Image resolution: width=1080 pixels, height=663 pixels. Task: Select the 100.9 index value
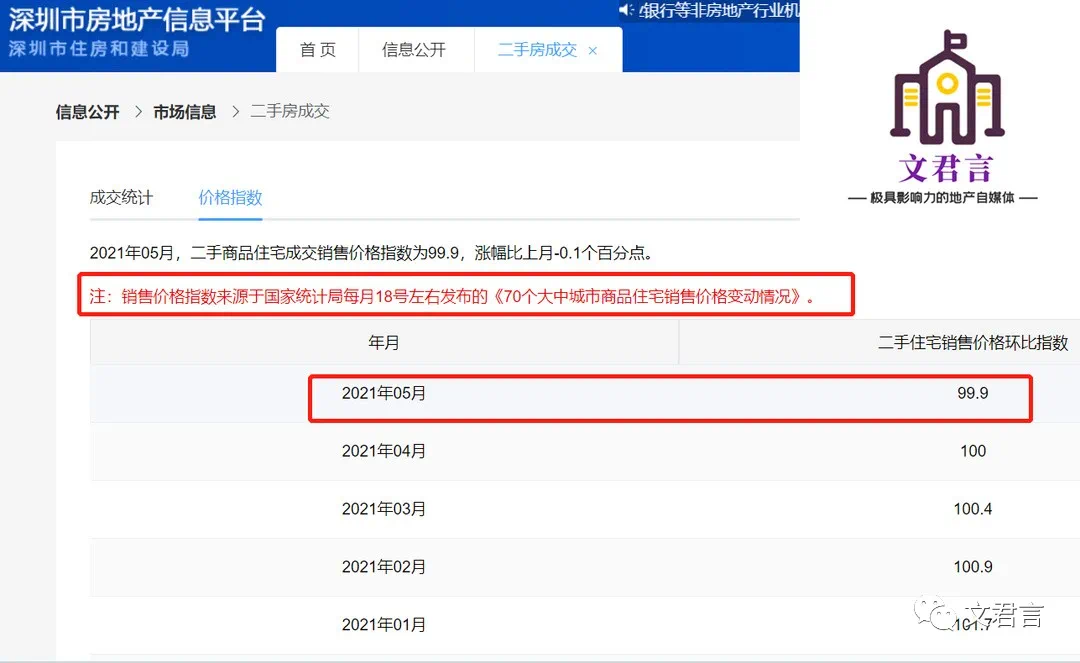click(973, 567)
